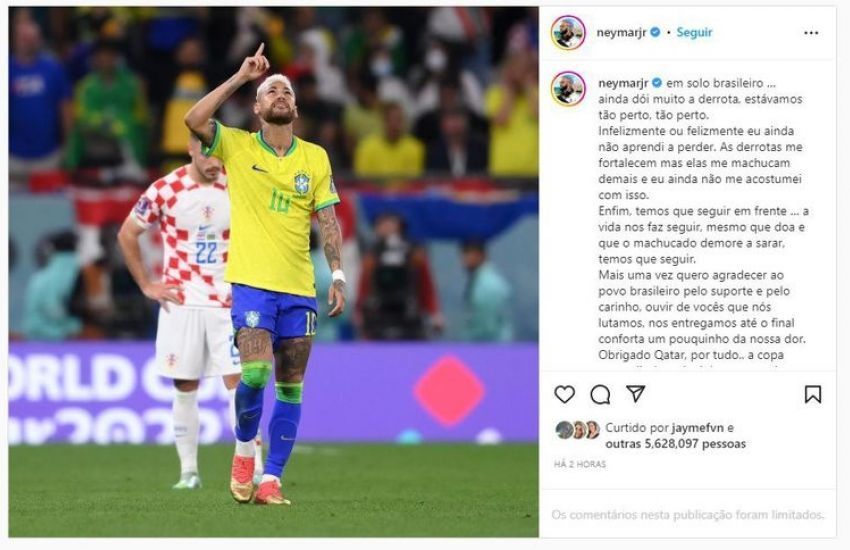The image size is (850, 550).
Task: Click the HÁ 2 HORAS timestamp
Action: coord(579,464)
